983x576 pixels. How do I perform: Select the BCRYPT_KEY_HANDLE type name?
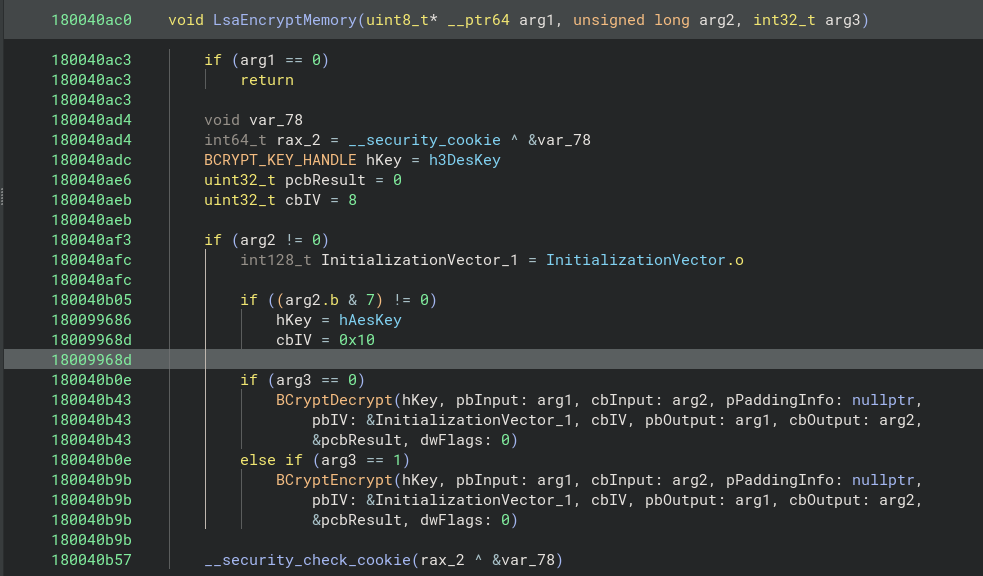pyautogui.click(x=280, y=160)
